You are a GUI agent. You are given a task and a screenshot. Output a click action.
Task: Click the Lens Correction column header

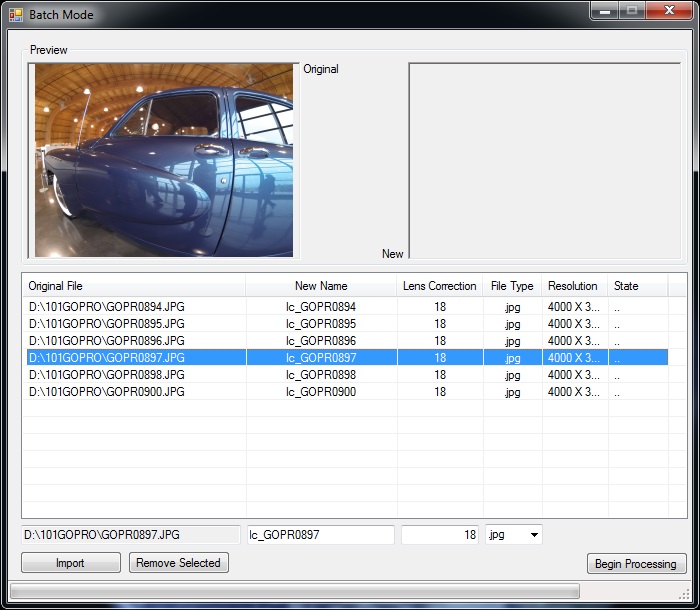point(440,286)
